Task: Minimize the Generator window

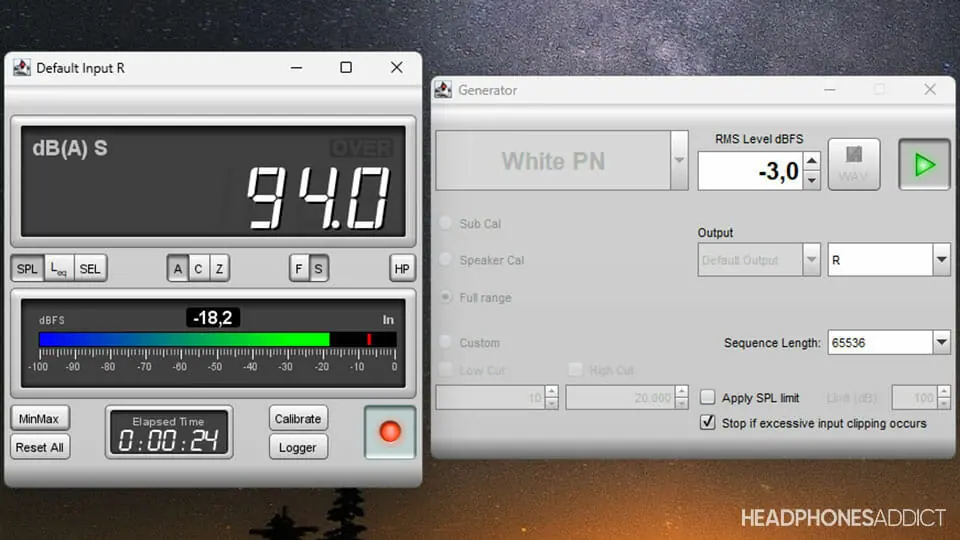Action: (x=830, y=89)
